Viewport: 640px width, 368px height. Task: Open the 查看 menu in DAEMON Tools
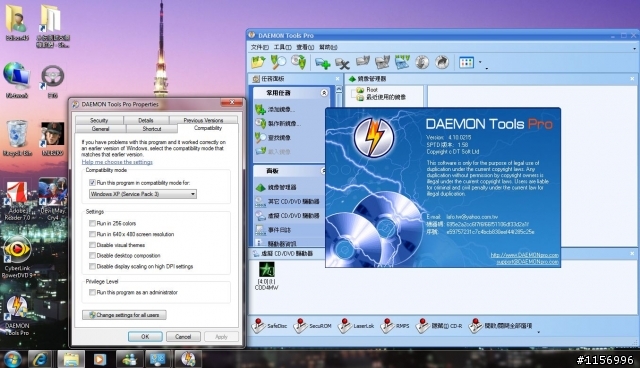(305, 47)
